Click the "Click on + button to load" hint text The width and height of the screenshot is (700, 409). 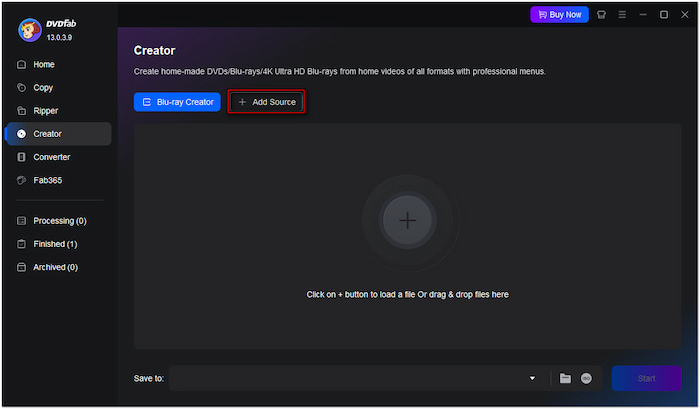(407, 295)
